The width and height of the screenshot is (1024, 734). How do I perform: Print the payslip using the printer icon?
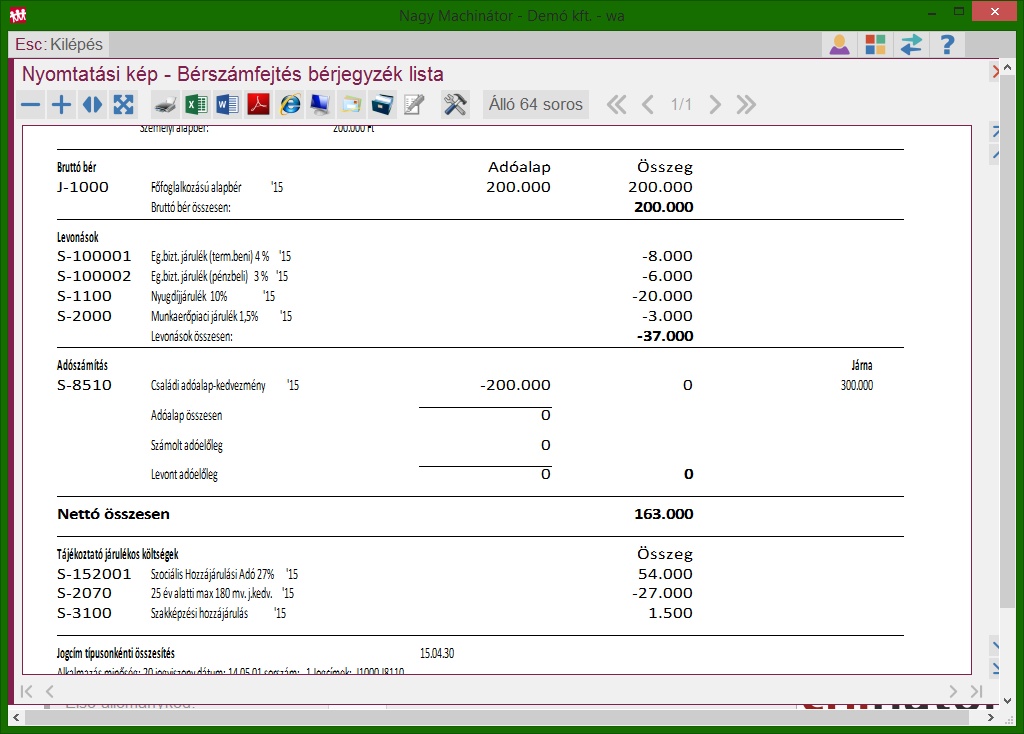166,105
